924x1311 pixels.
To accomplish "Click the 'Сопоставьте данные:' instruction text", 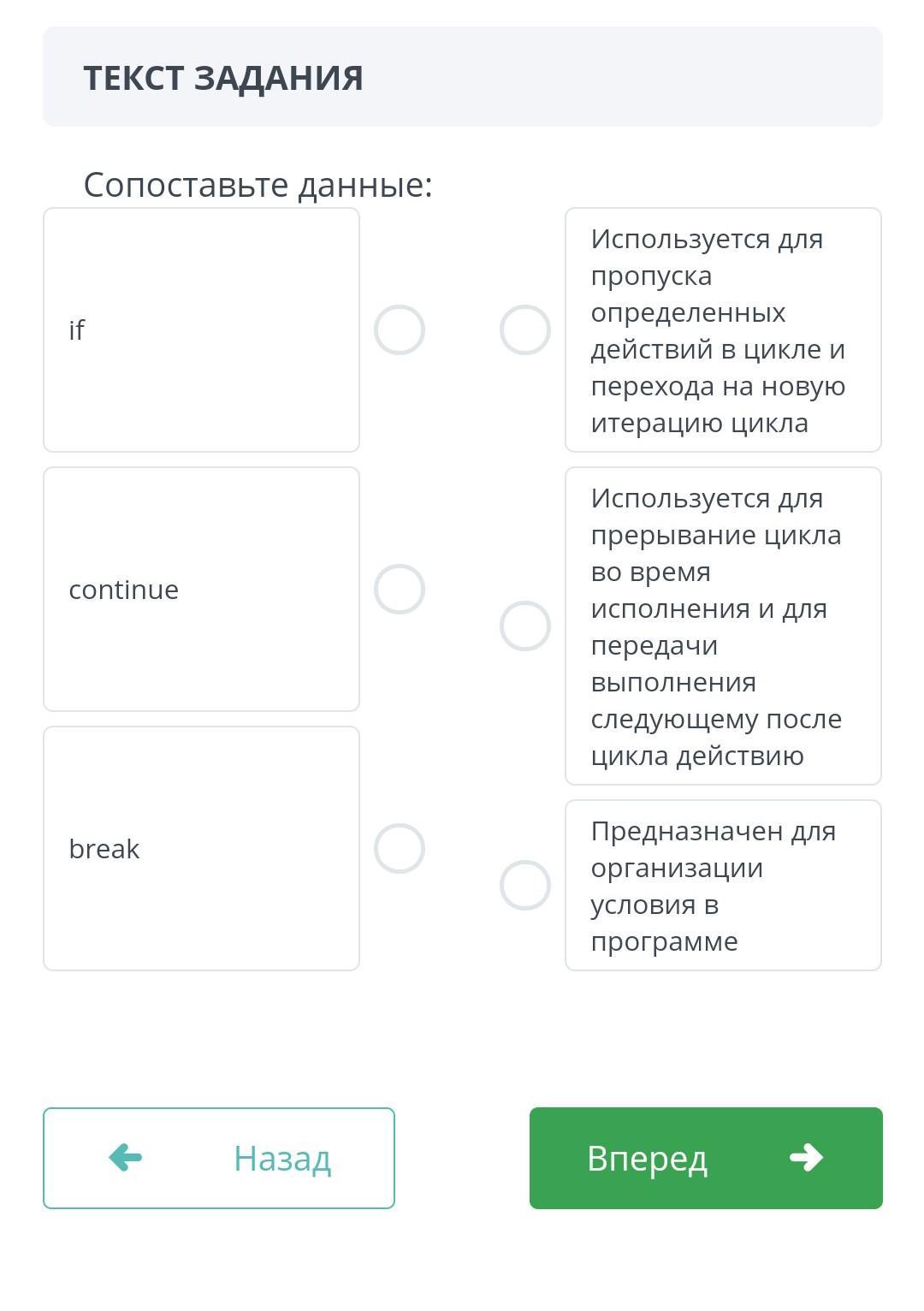I will [258, 184].
